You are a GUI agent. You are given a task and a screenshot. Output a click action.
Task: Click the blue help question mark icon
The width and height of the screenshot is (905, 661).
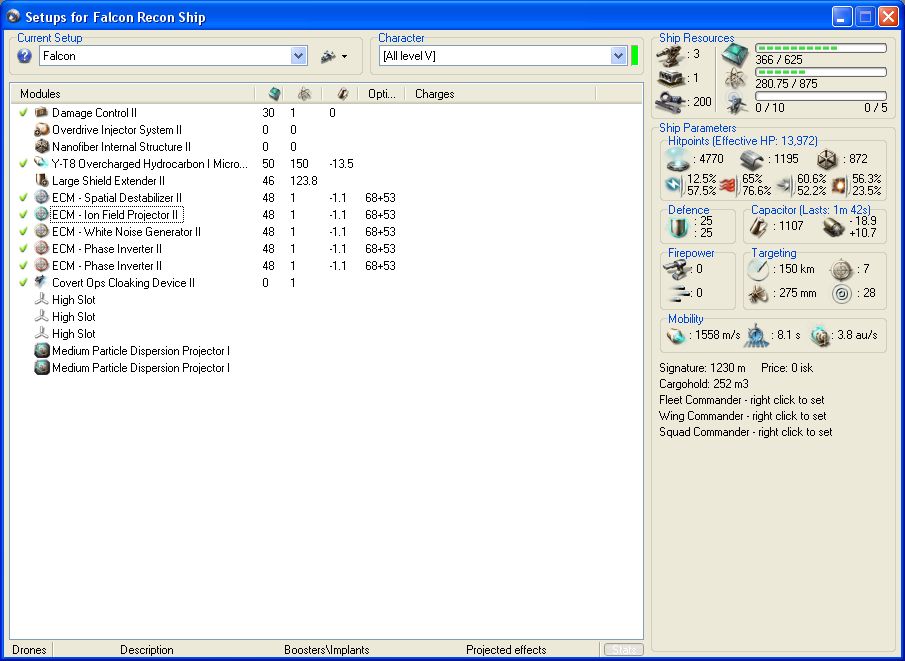pos(25,56)
